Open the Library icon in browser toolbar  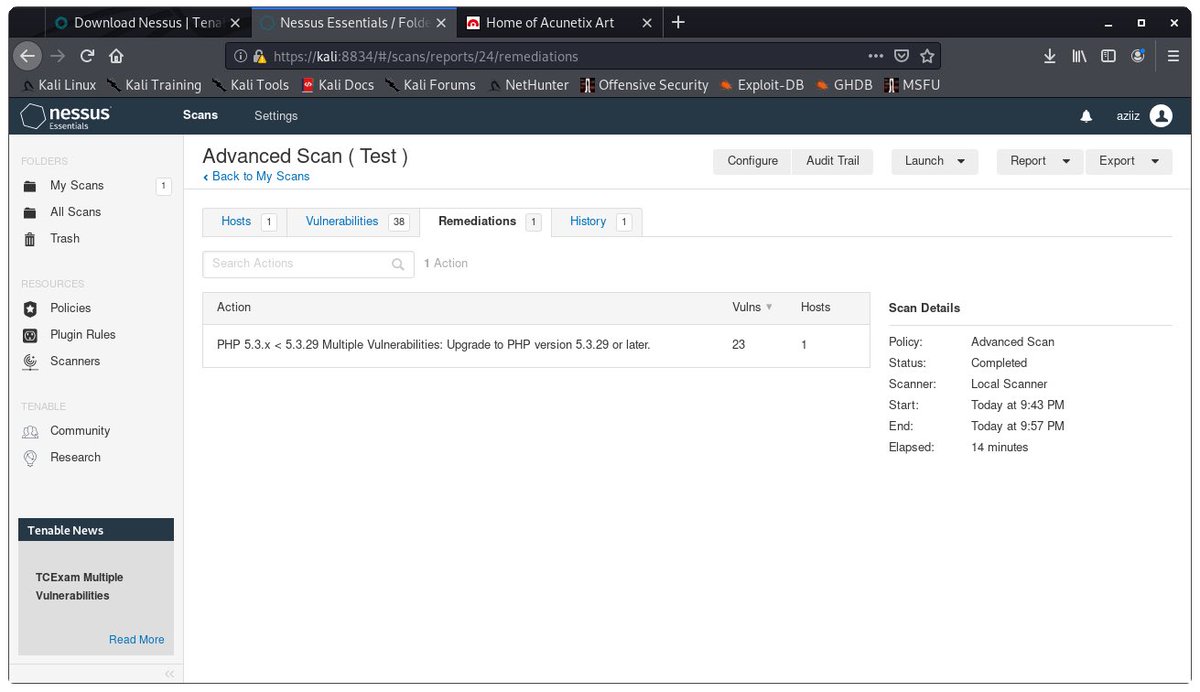[x=1079, y=56]
